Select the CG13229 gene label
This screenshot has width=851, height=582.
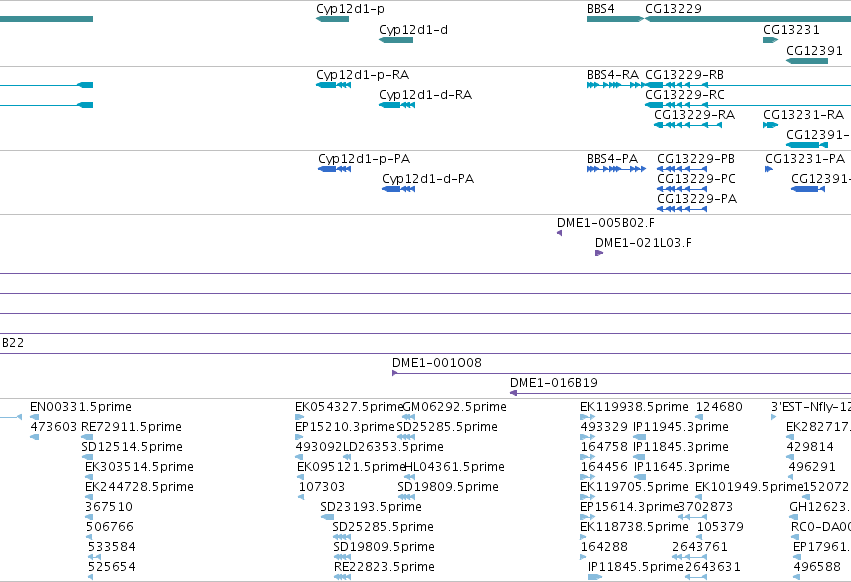673,9
